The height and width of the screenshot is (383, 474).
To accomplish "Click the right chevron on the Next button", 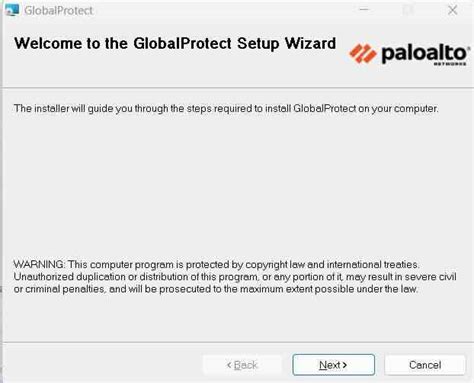I will point(345,365).
